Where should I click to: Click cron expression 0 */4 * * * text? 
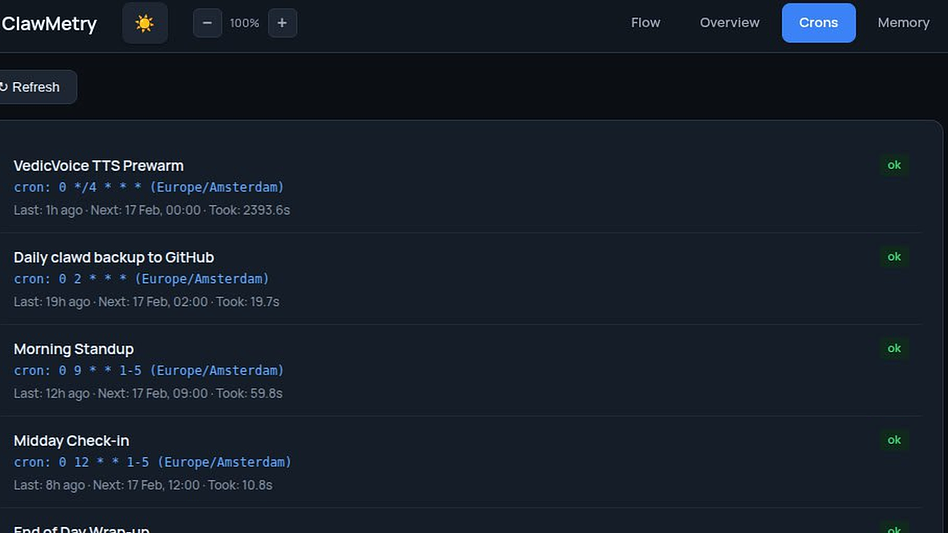point(149,187)
